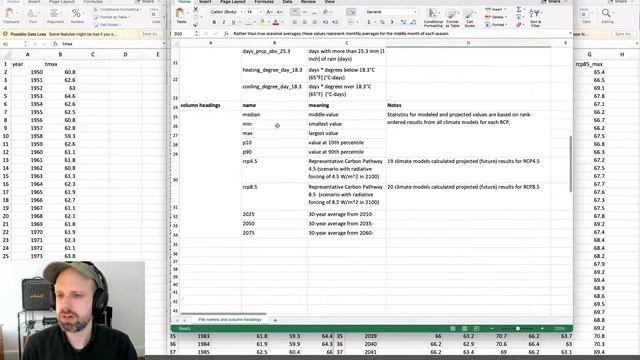Screen dimensions: 640x360
Task: Open Alignment group in left window
Action: tap(55, 16)
